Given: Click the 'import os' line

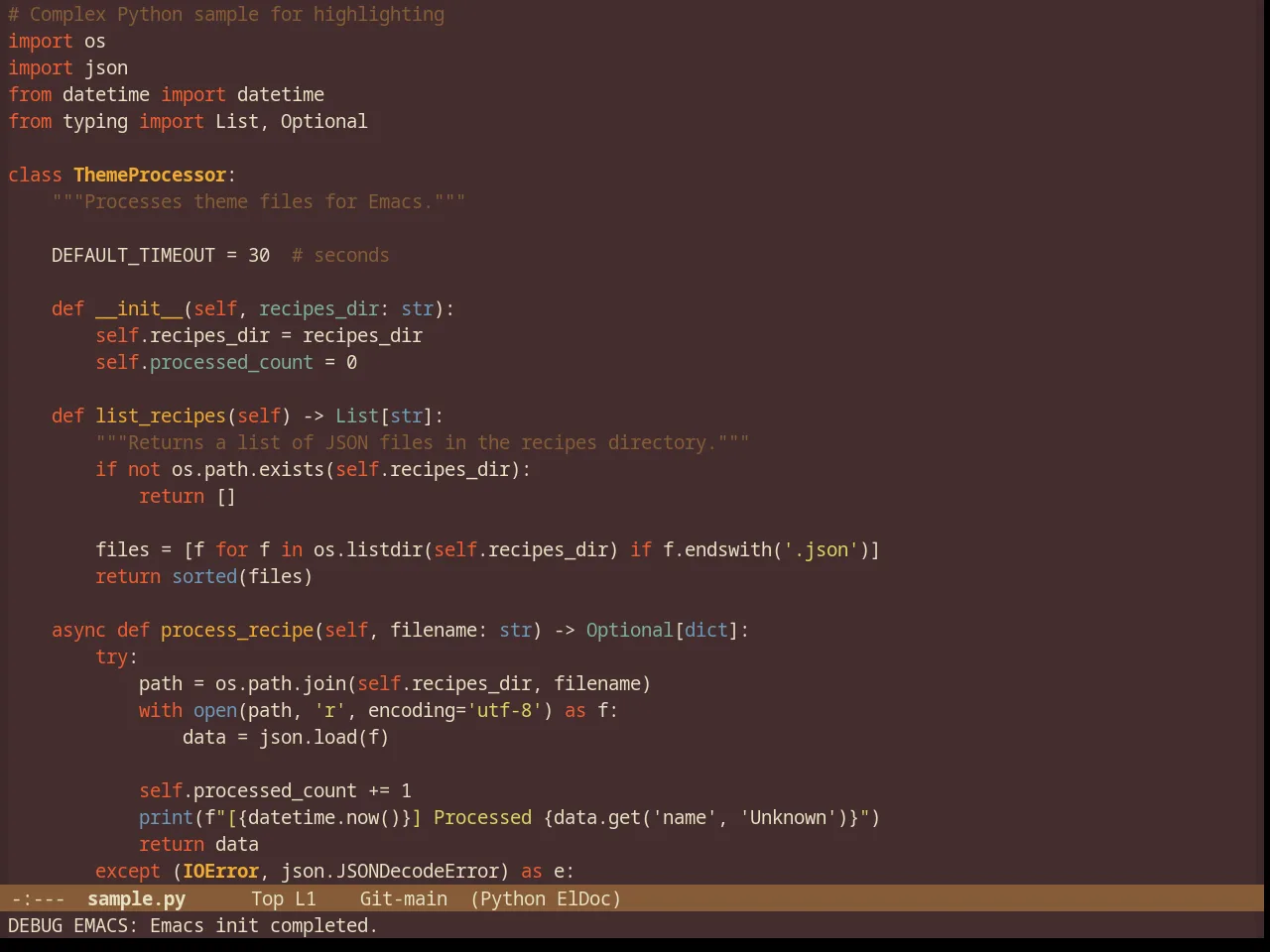Looking at the screenshot, I should pos(57,42).
